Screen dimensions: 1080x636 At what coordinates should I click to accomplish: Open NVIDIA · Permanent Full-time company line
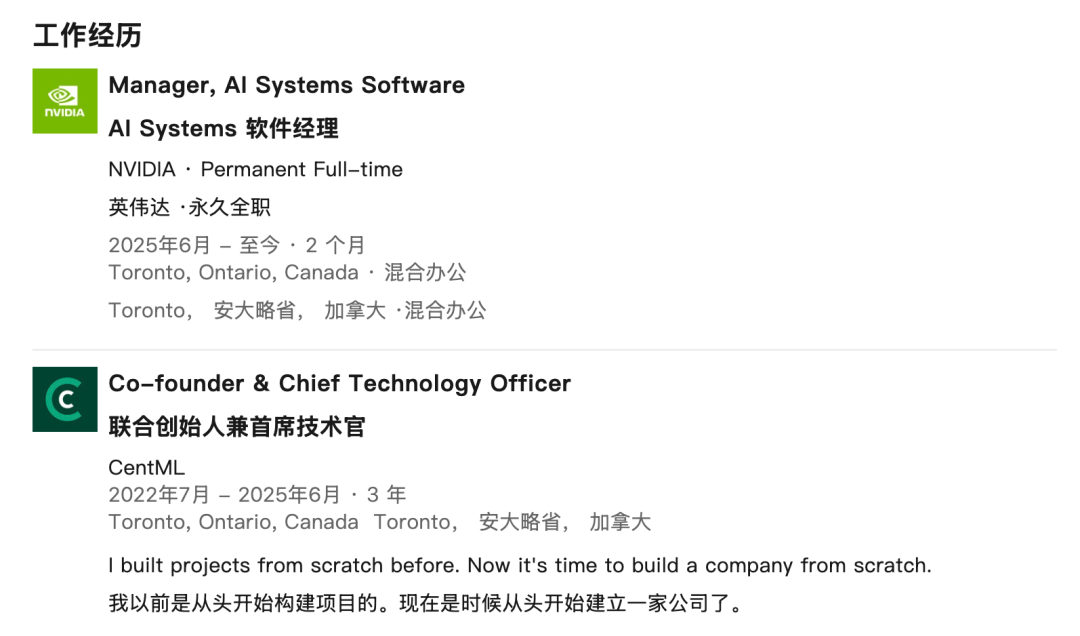click(x=256, y=170)
